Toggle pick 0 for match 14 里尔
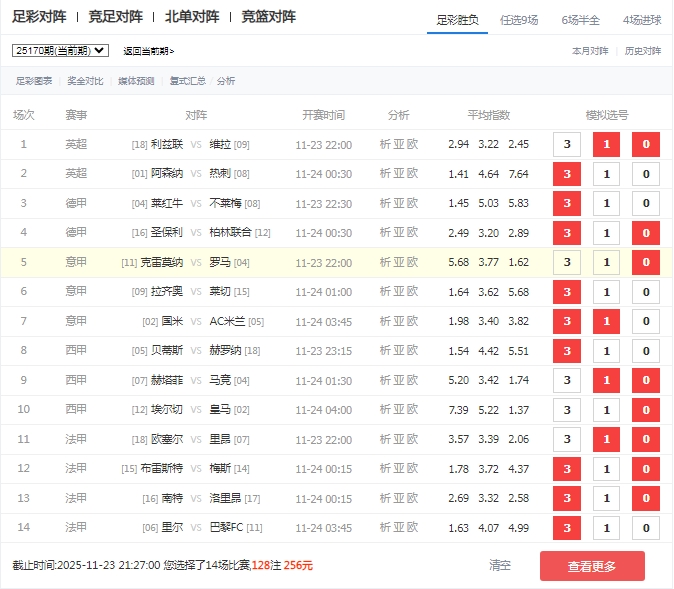674x589 pixels. [646, 528]
